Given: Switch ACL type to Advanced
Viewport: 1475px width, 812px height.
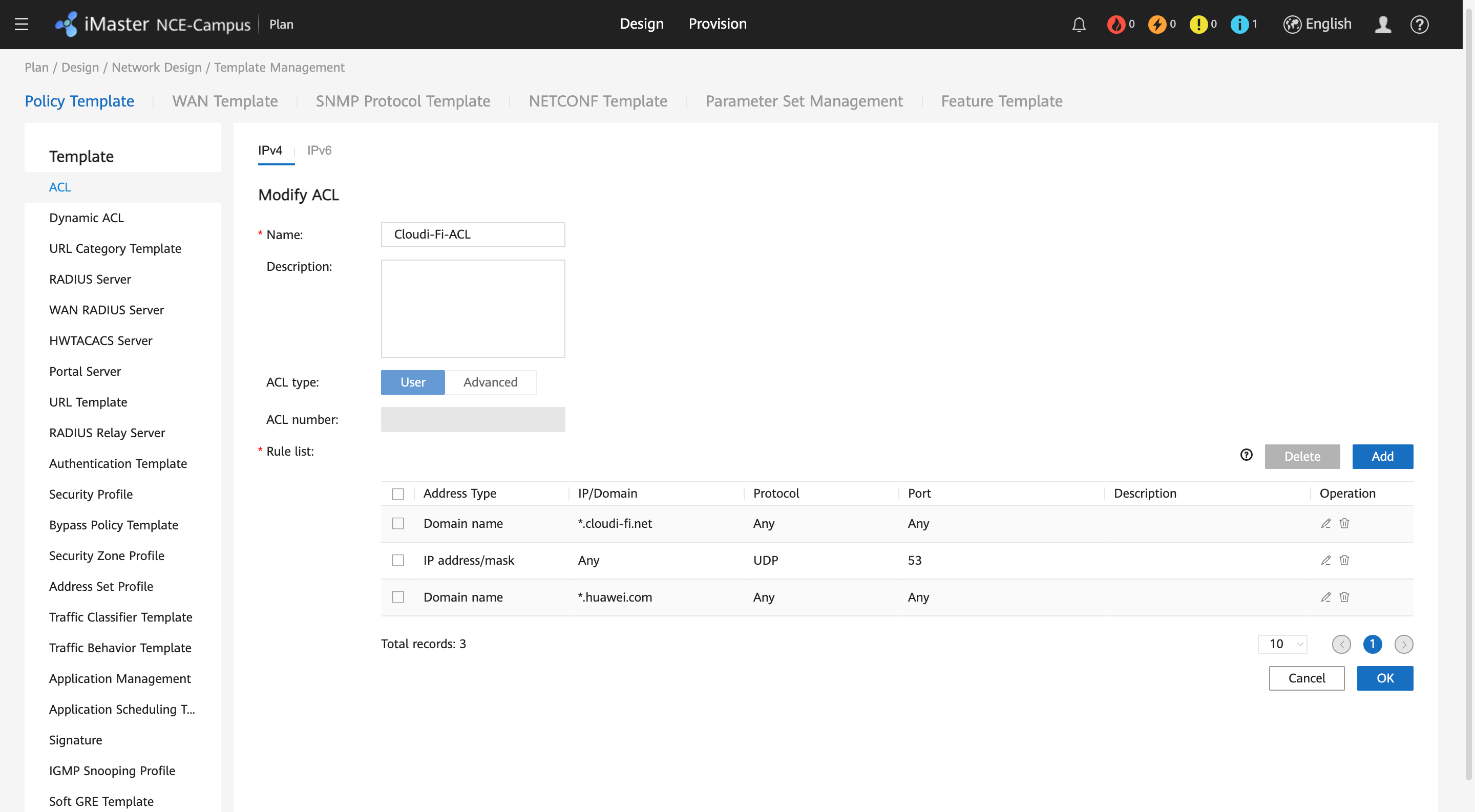Looking at the screenshot, I should click(491, 382).
